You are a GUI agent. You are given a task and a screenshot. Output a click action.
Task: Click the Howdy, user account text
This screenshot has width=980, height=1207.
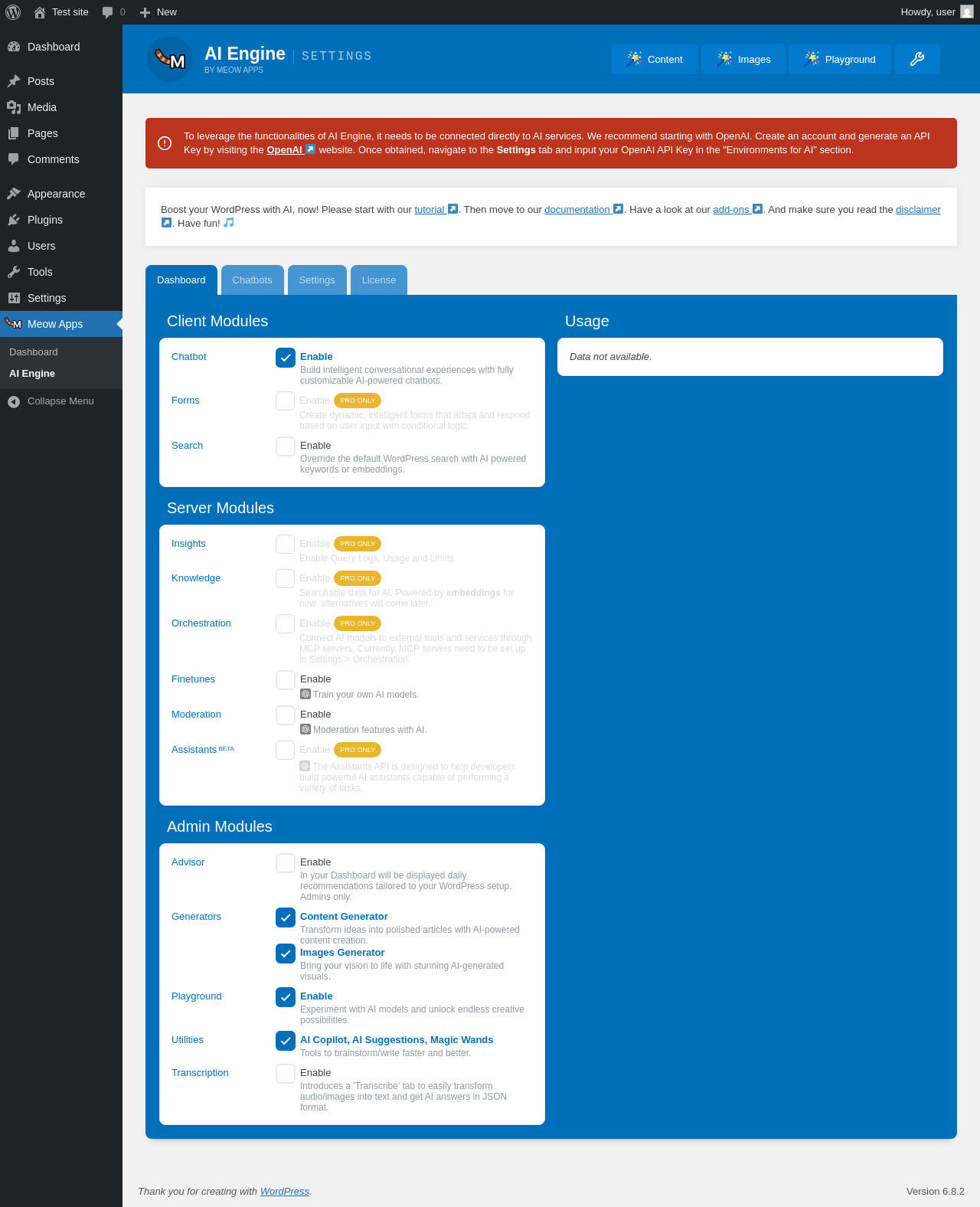coord(928,12)
